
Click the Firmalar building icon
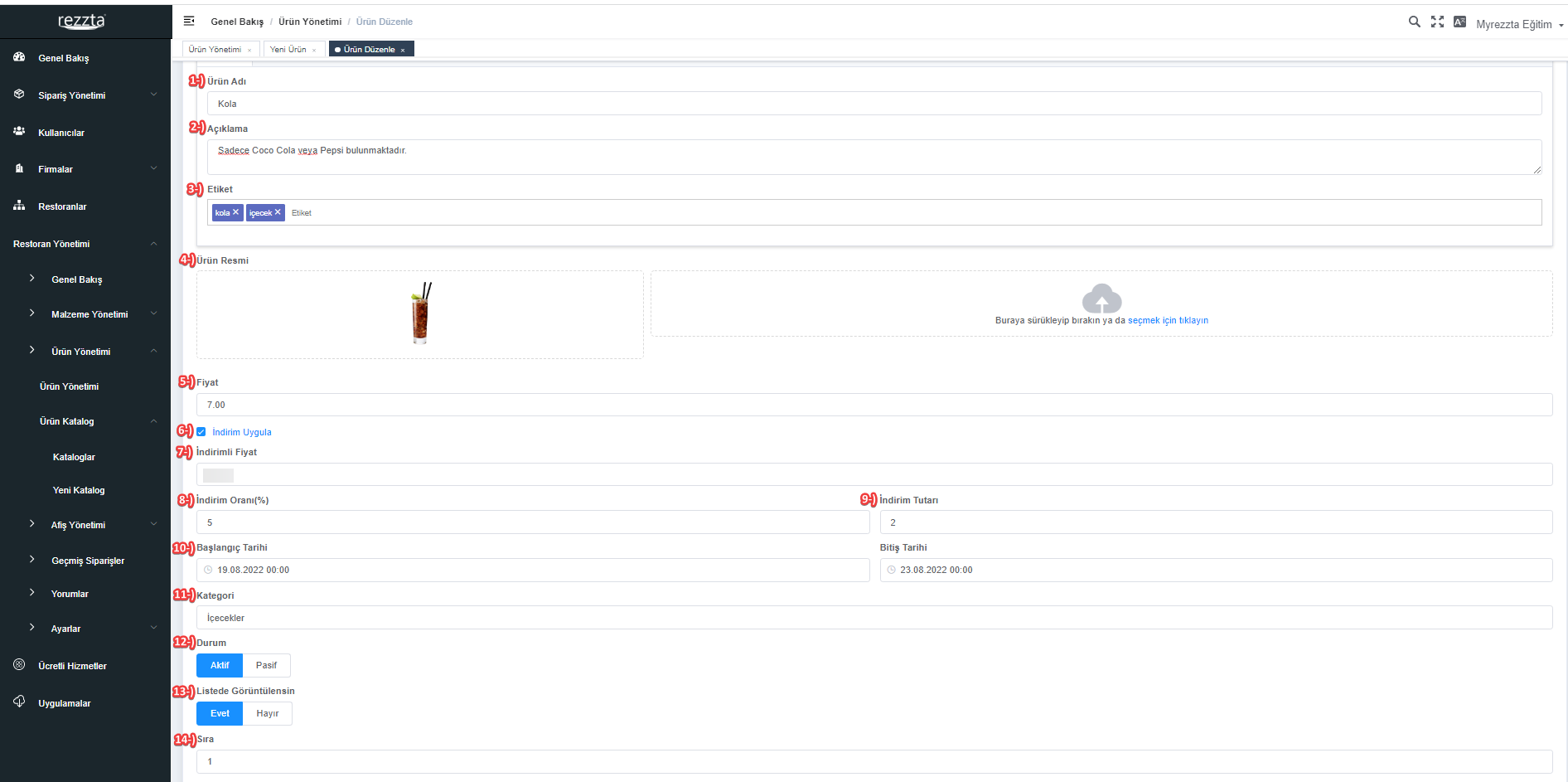coord(19,168)
